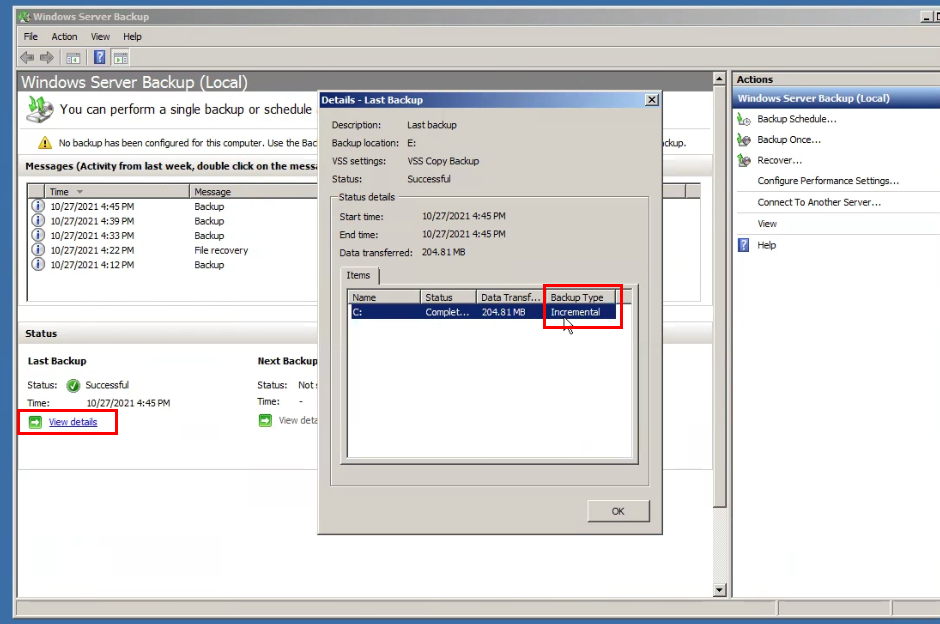Click the Next Backup green arrow icon
This screenshot has height=624, width=940.
coord(265,421)
